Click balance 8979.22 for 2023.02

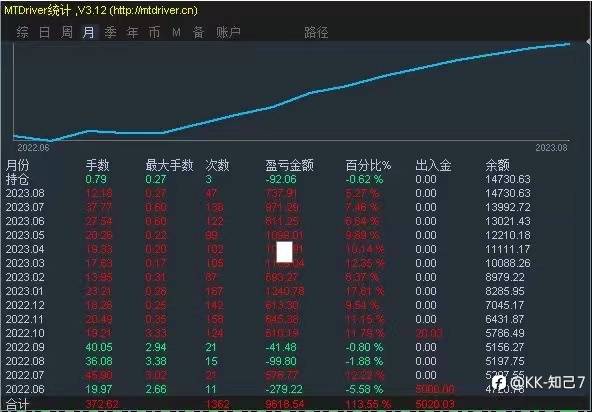click(x=505, y=277)
